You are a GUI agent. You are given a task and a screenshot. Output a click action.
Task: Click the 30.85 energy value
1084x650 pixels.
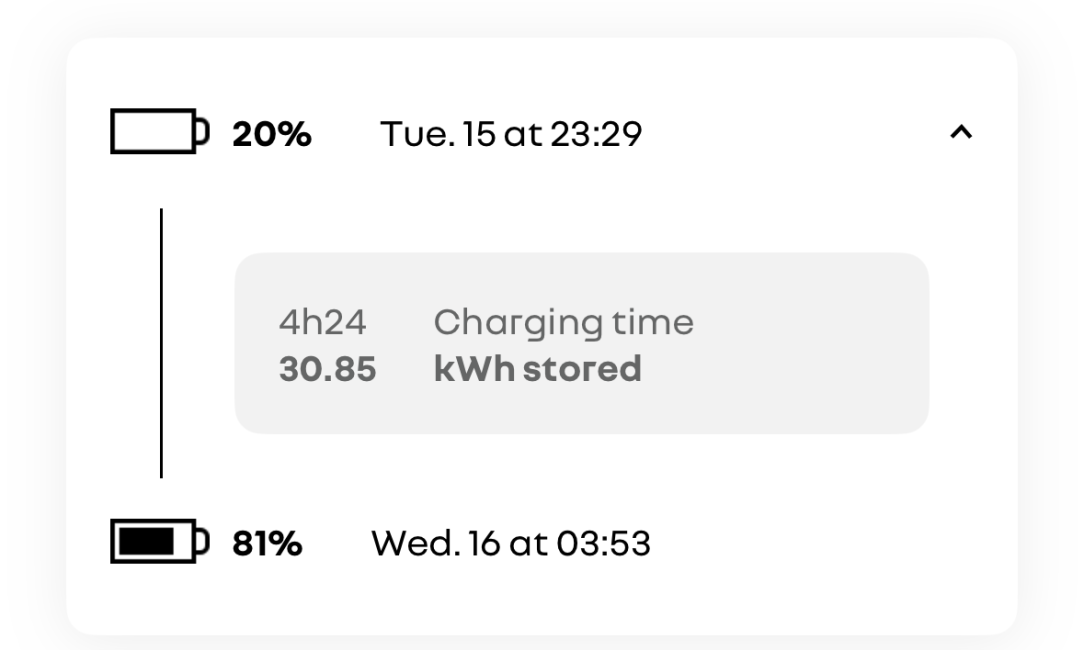[x=328, y=369]
